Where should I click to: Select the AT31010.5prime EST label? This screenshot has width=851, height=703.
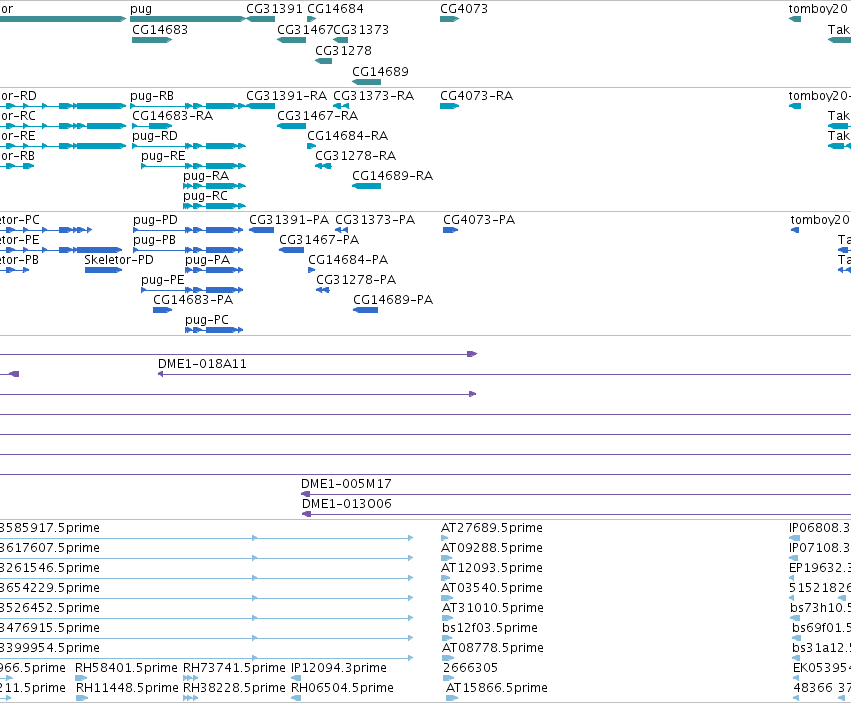(x=492, y=609)
